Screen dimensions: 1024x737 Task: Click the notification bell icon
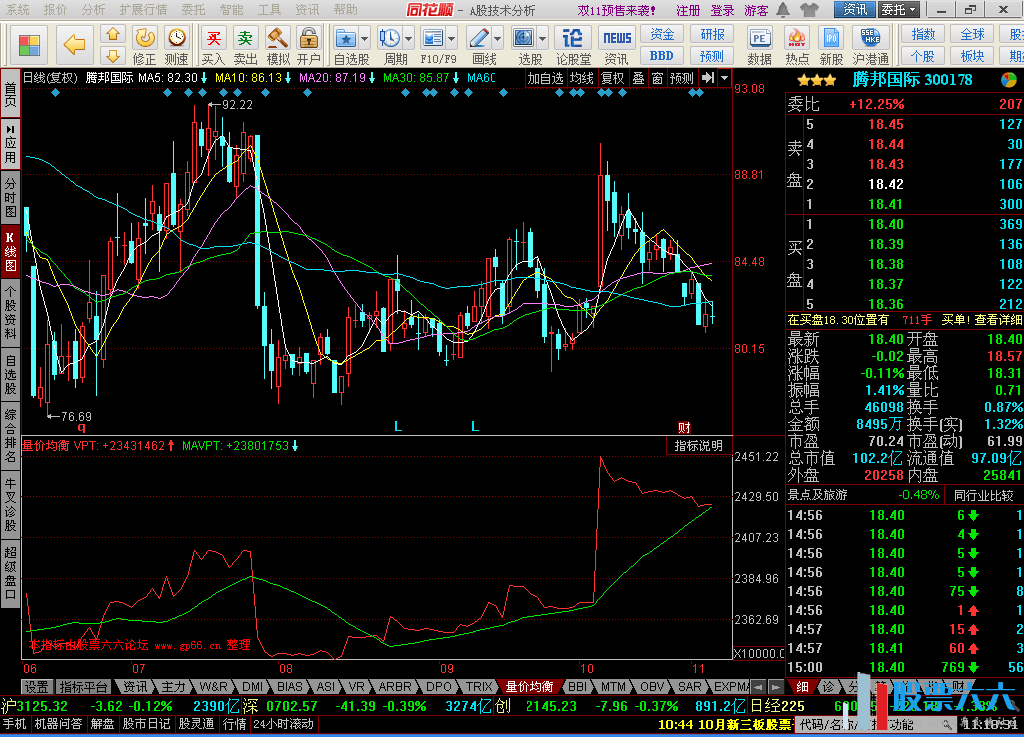tap(783, 10)
